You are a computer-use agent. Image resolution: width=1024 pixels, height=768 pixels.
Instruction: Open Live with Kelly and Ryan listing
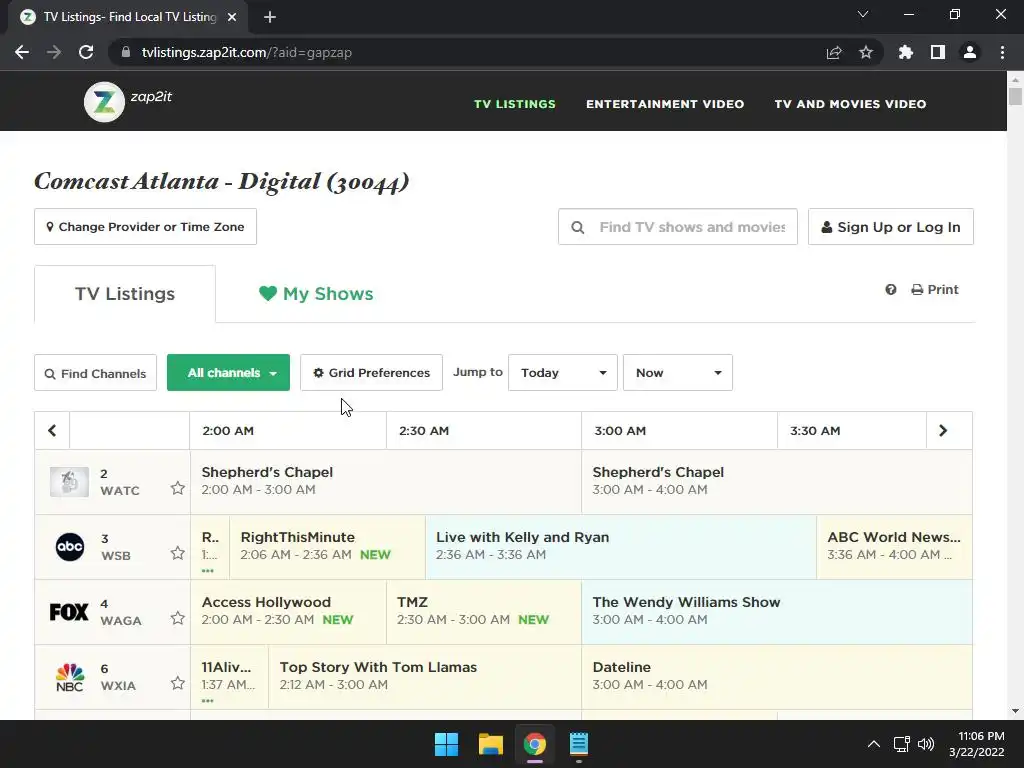tap(621, 547)
